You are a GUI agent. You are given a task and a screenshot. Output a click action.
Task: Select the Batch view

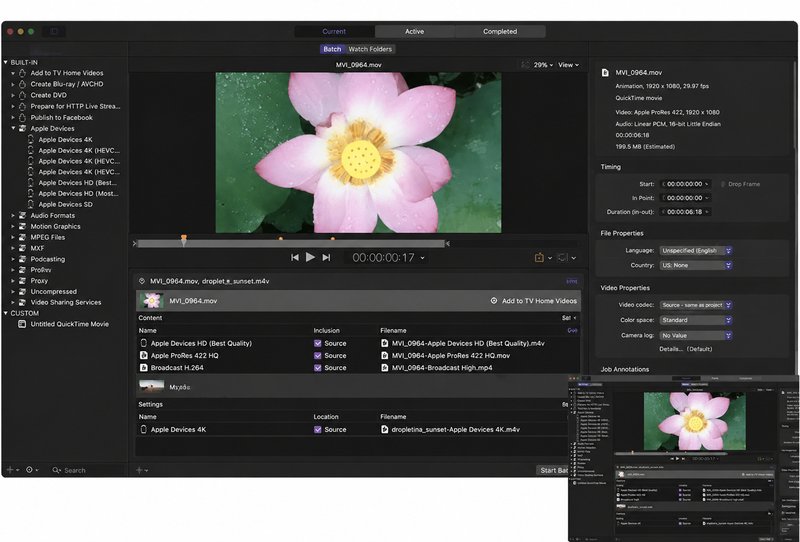pyautogui.click(x=332, y=49)
